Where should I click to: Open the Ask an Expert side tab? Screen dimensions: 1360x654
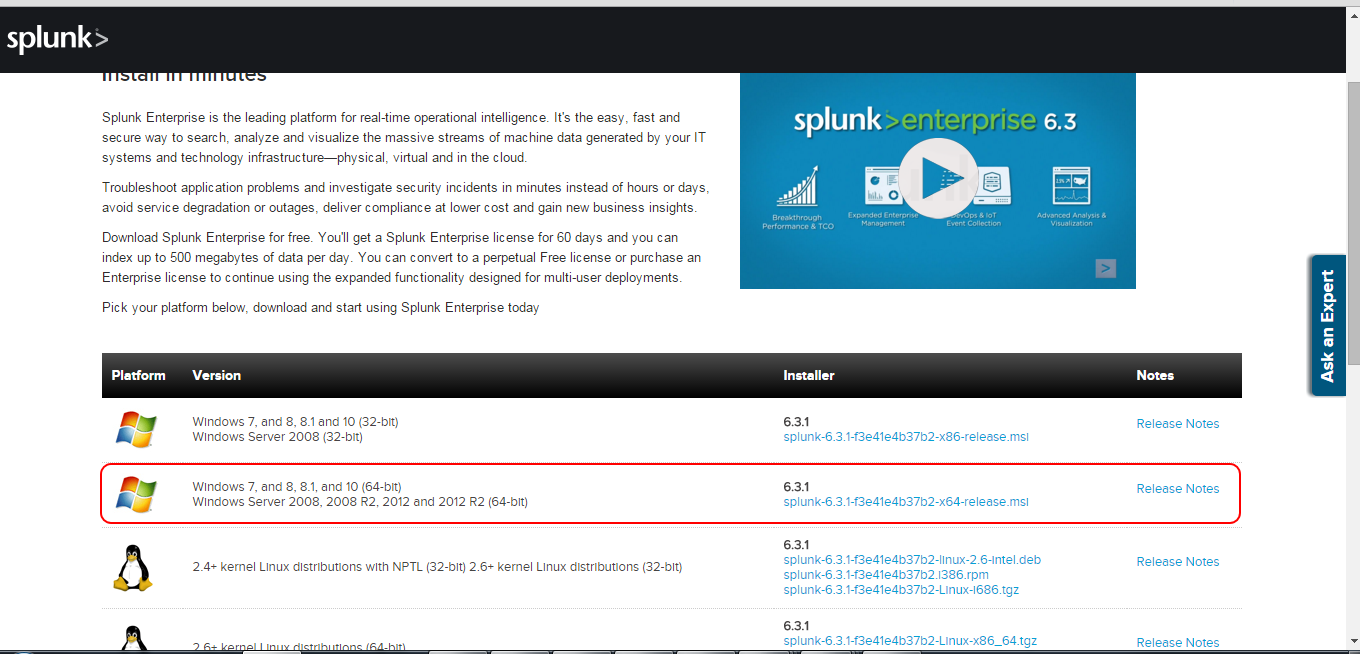coord(1328,326)
